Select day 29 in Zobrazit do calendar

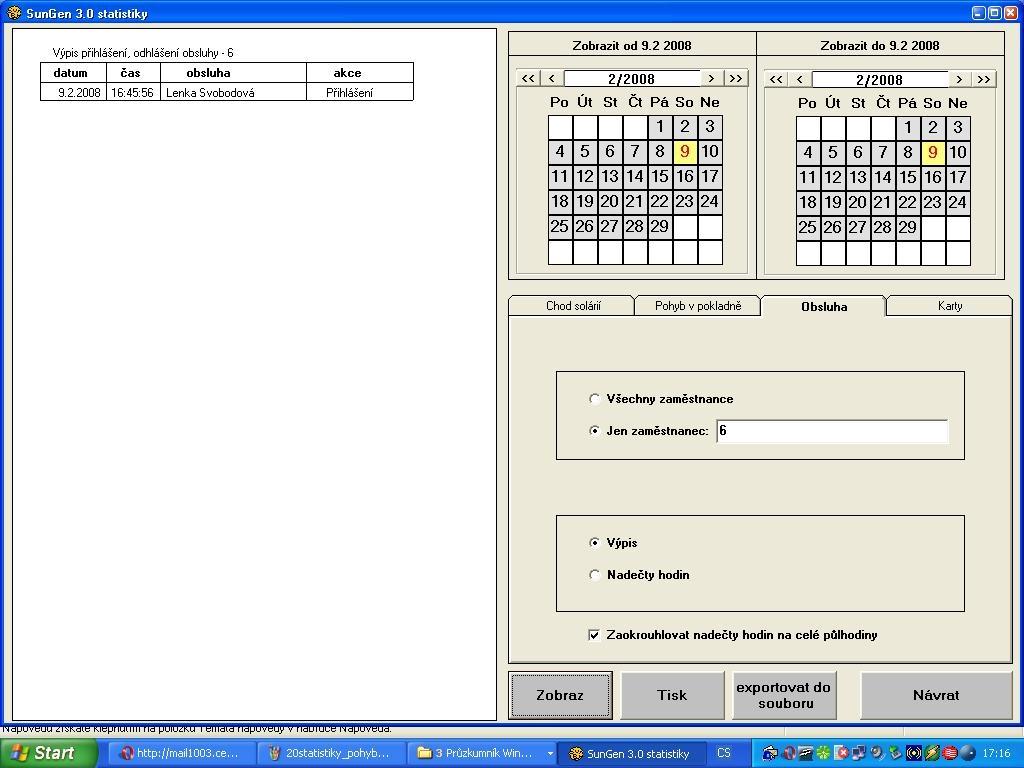pos(908,228)
